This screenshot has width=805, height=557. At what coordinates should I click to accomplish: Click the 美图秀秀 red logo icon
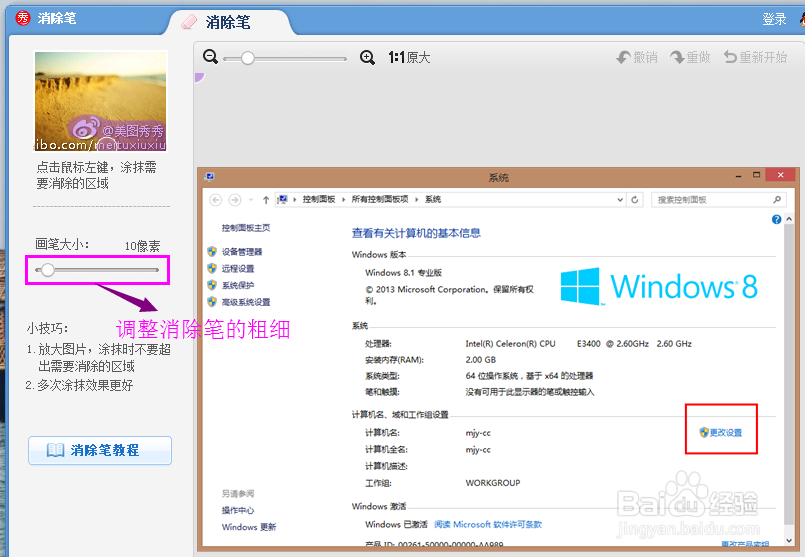coord(23,18)
